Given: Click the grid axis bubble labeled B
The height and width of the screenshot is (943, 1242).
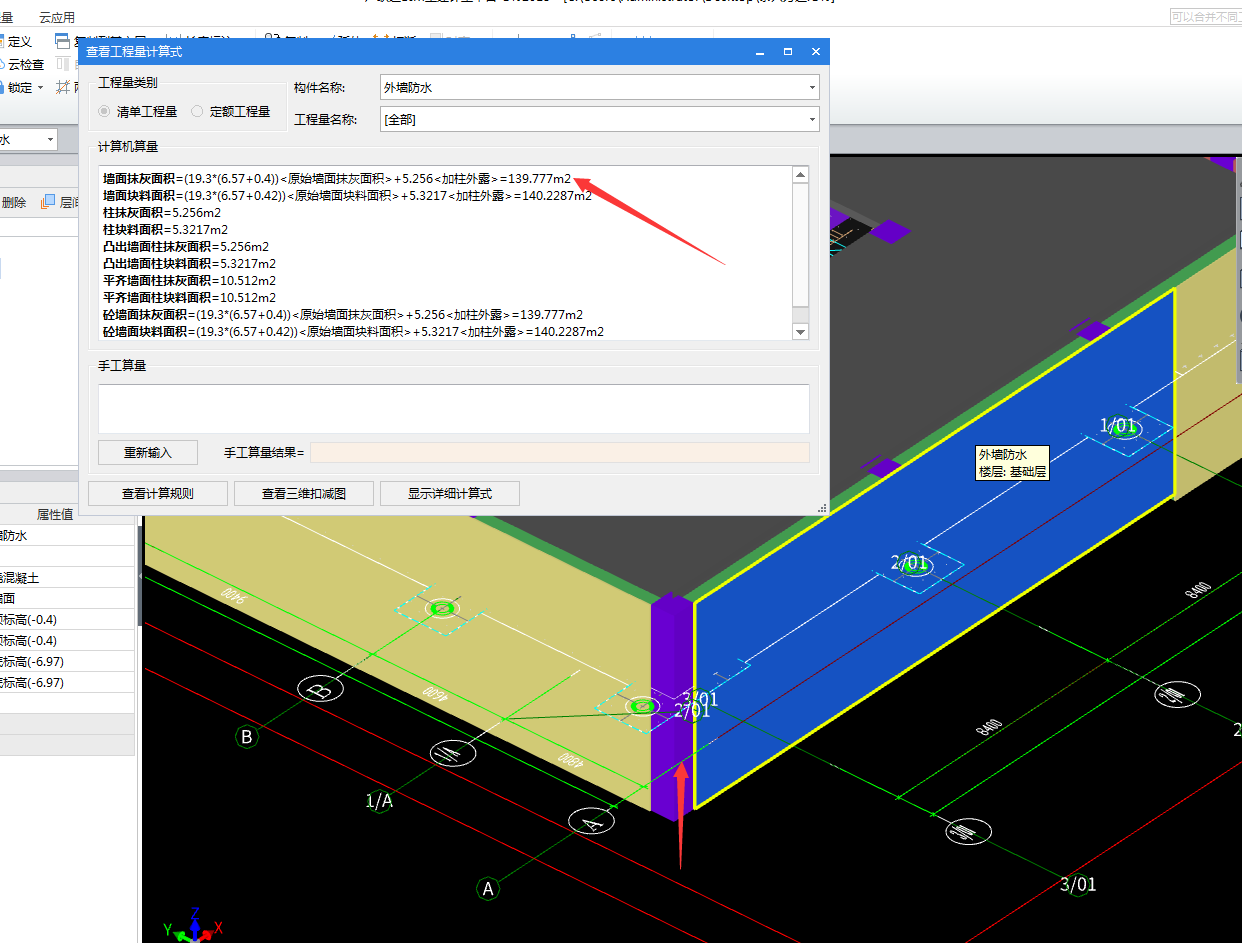Looking at the screenshot, I should 247,737.
